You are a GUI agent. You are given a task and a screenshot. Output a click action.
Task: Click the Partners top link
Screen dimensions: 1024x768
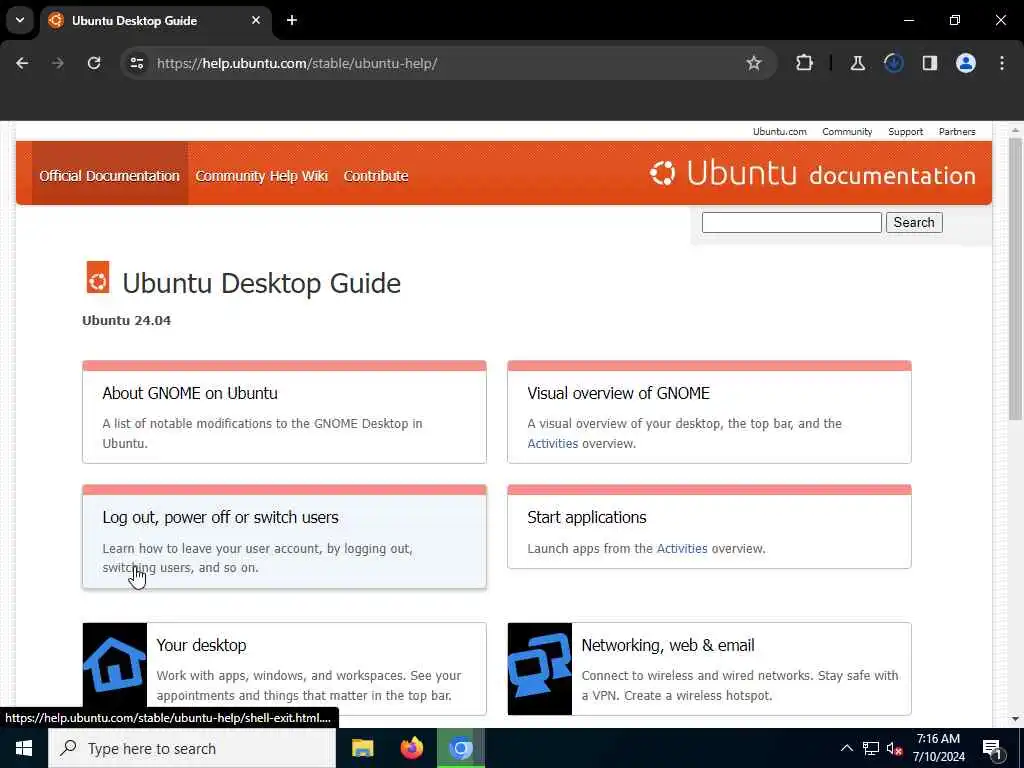click(x=957, y=131)
